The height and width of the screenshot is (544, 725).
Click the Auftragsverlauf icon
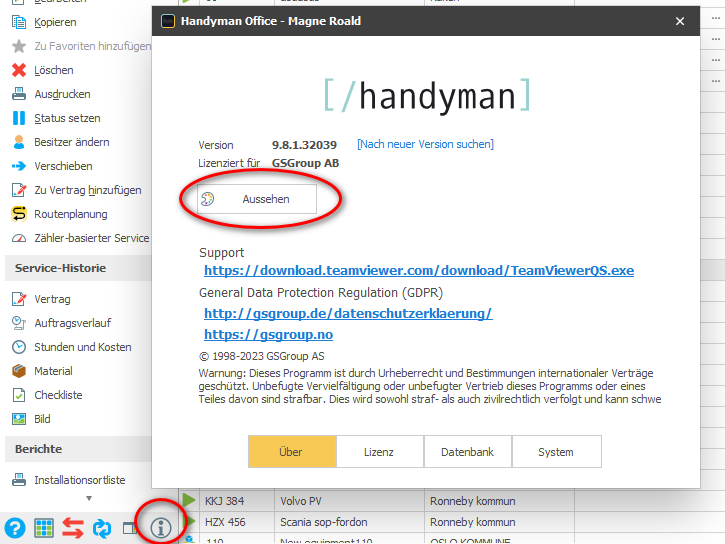19,323
